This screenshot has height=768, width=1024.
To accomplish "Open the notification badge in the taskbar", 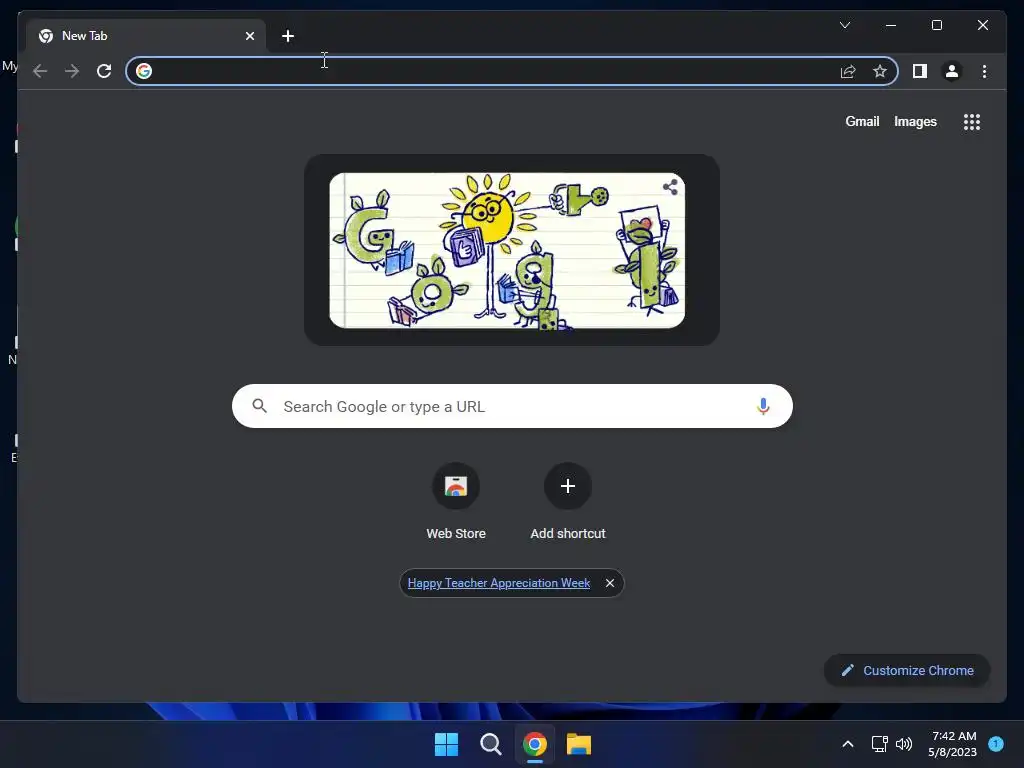I will pos(996,744).
